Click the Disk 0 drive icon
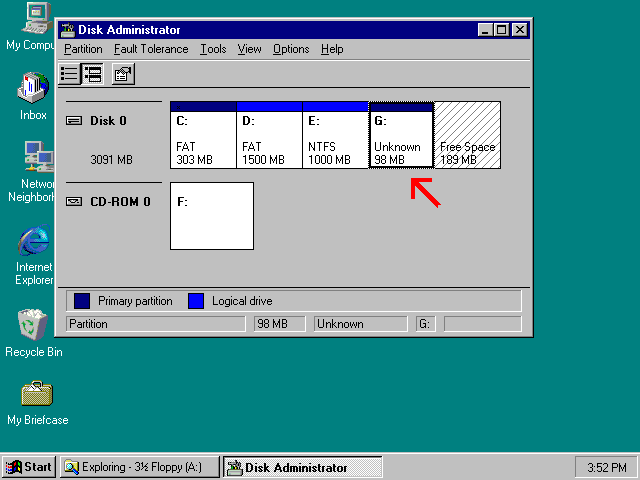Image resolution: width=640 pixels, height=480 pixels. pos(74,121)
